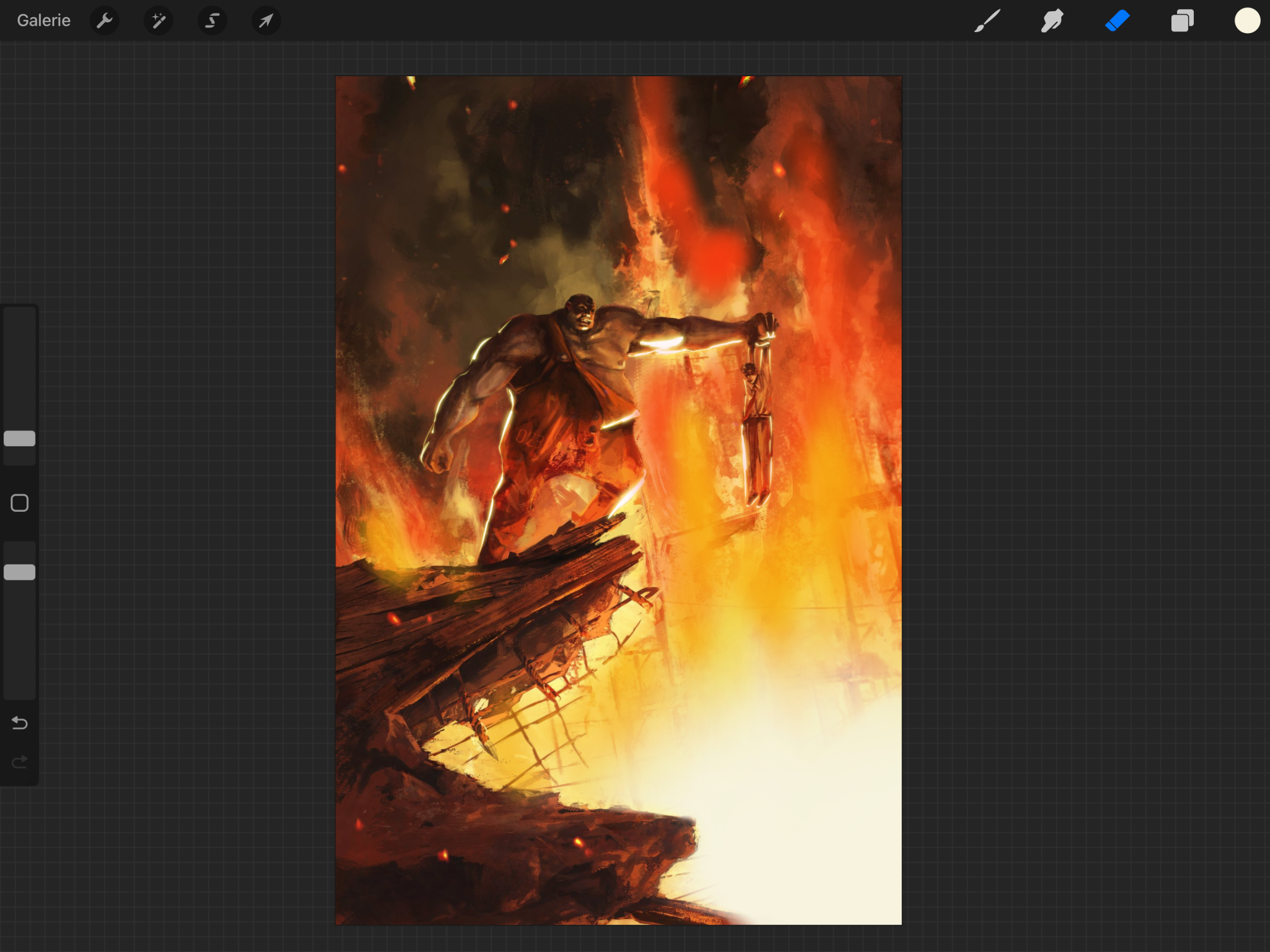
Task: Activate the Transform arrow tool
Action: pos(266,21)
